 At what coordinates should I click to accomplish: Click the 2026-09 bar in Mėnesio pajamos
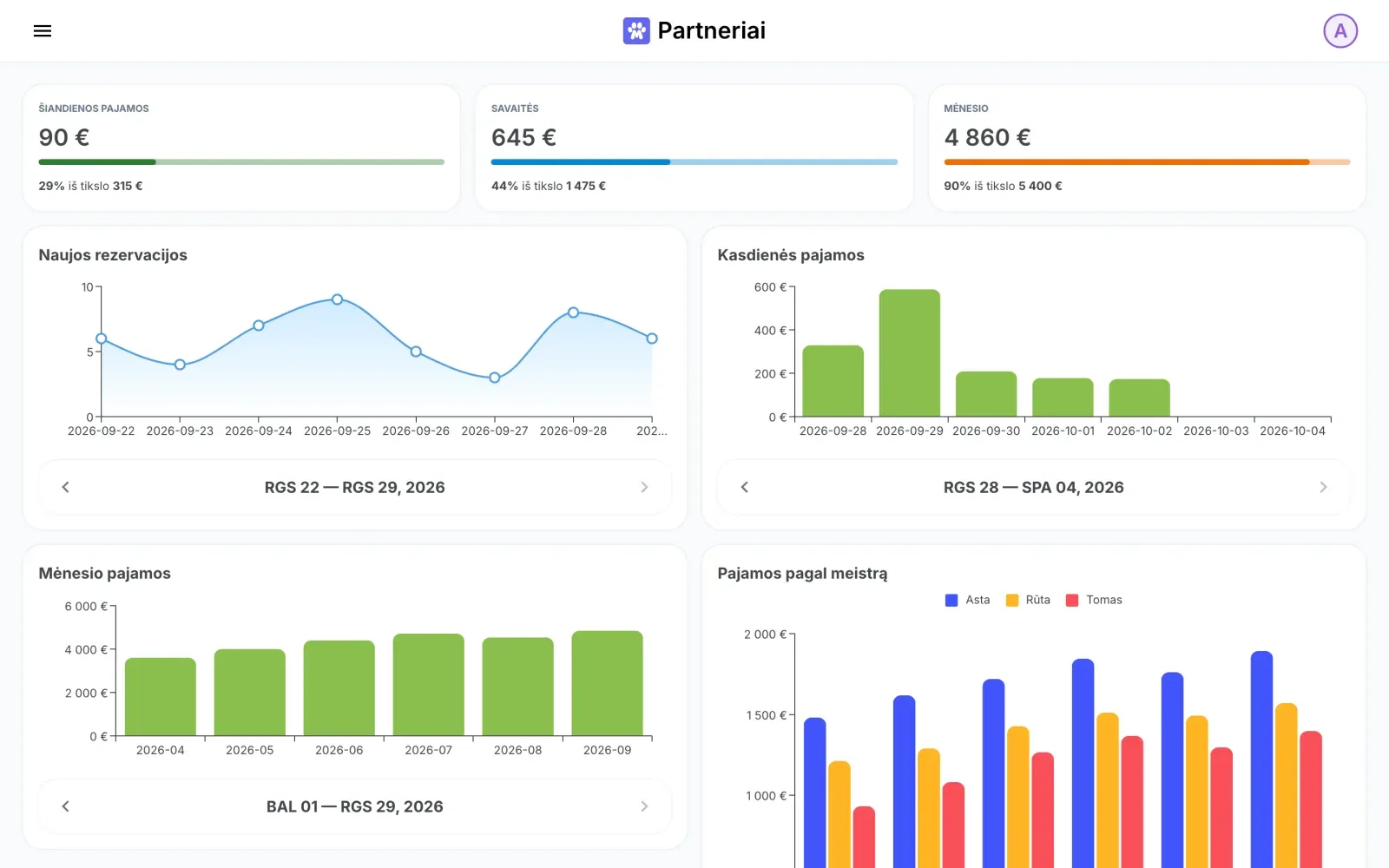coord(608,683)
